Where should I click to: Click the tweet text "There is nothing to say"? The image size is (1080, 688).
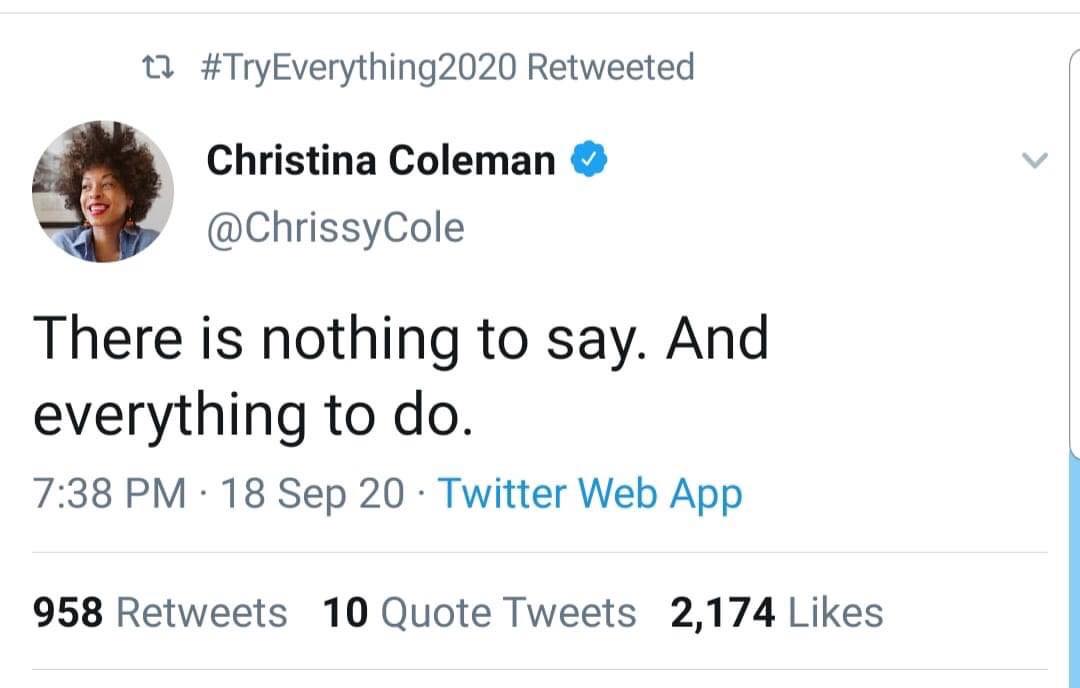[x=342, y=337]
